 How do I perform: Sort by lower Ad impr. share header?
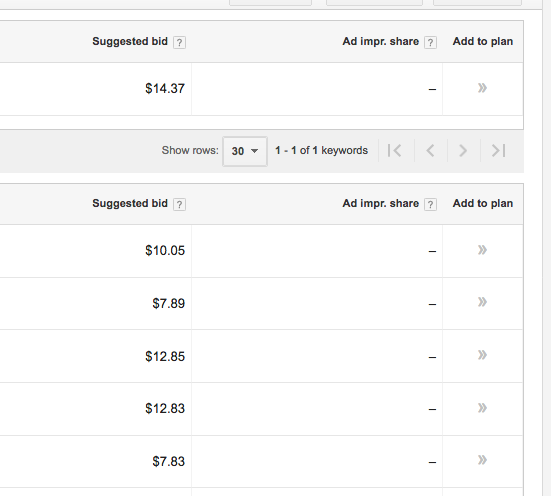pyautogui.click(x=381, y=203)
